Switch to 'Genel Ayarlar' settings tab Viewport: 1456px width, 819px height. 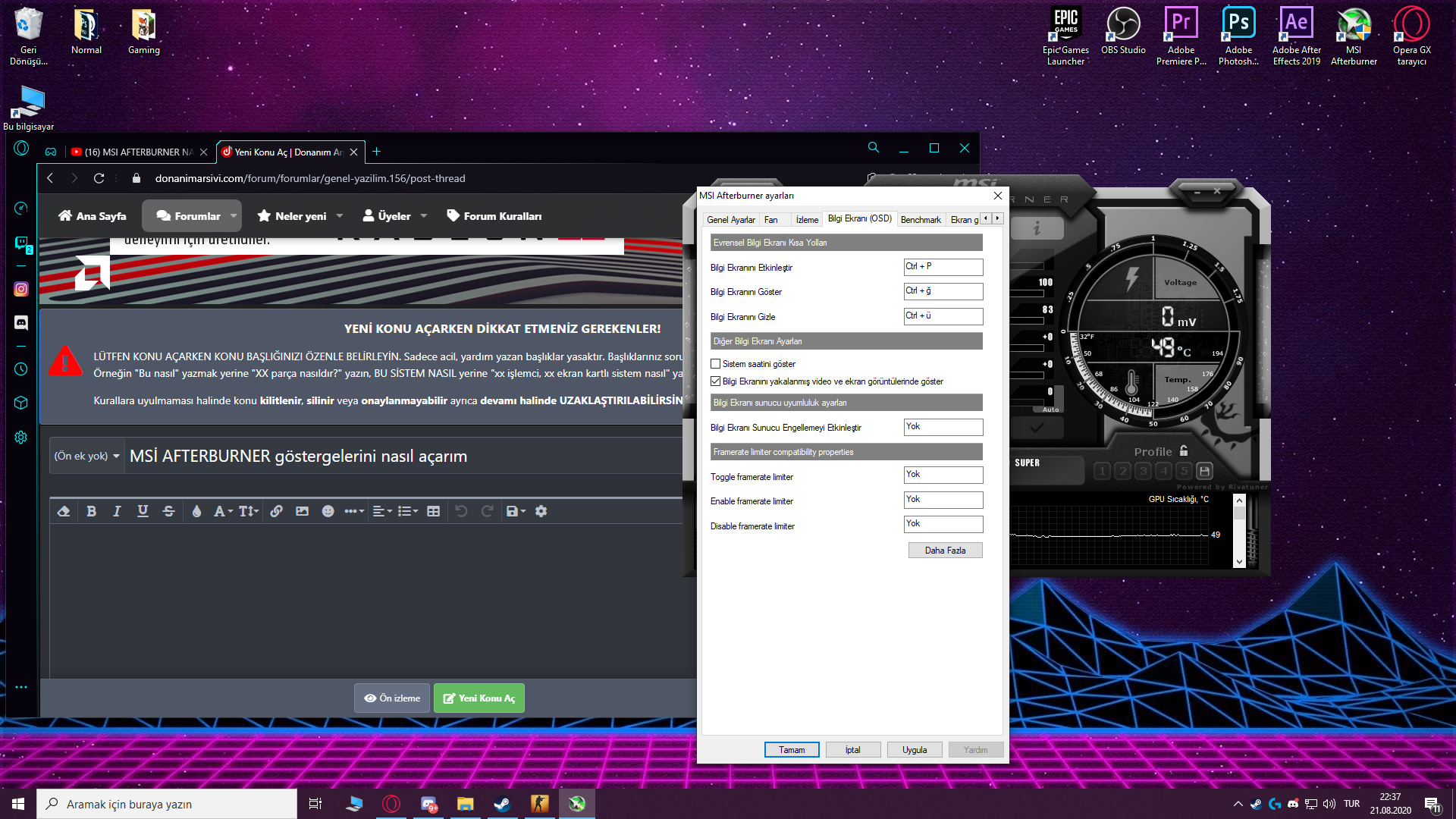731,220
